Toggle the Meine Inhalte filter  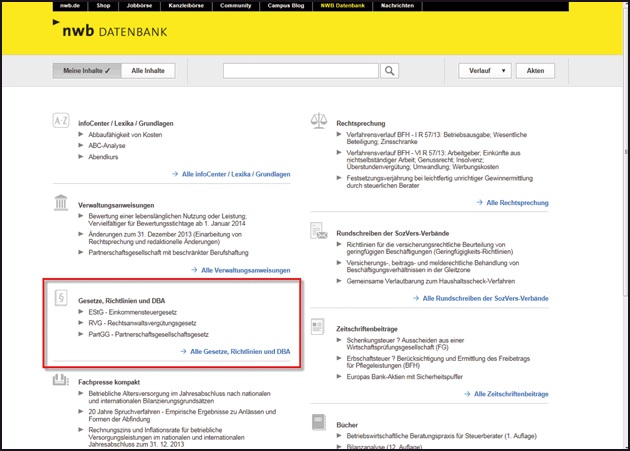[x=87, y=71]
